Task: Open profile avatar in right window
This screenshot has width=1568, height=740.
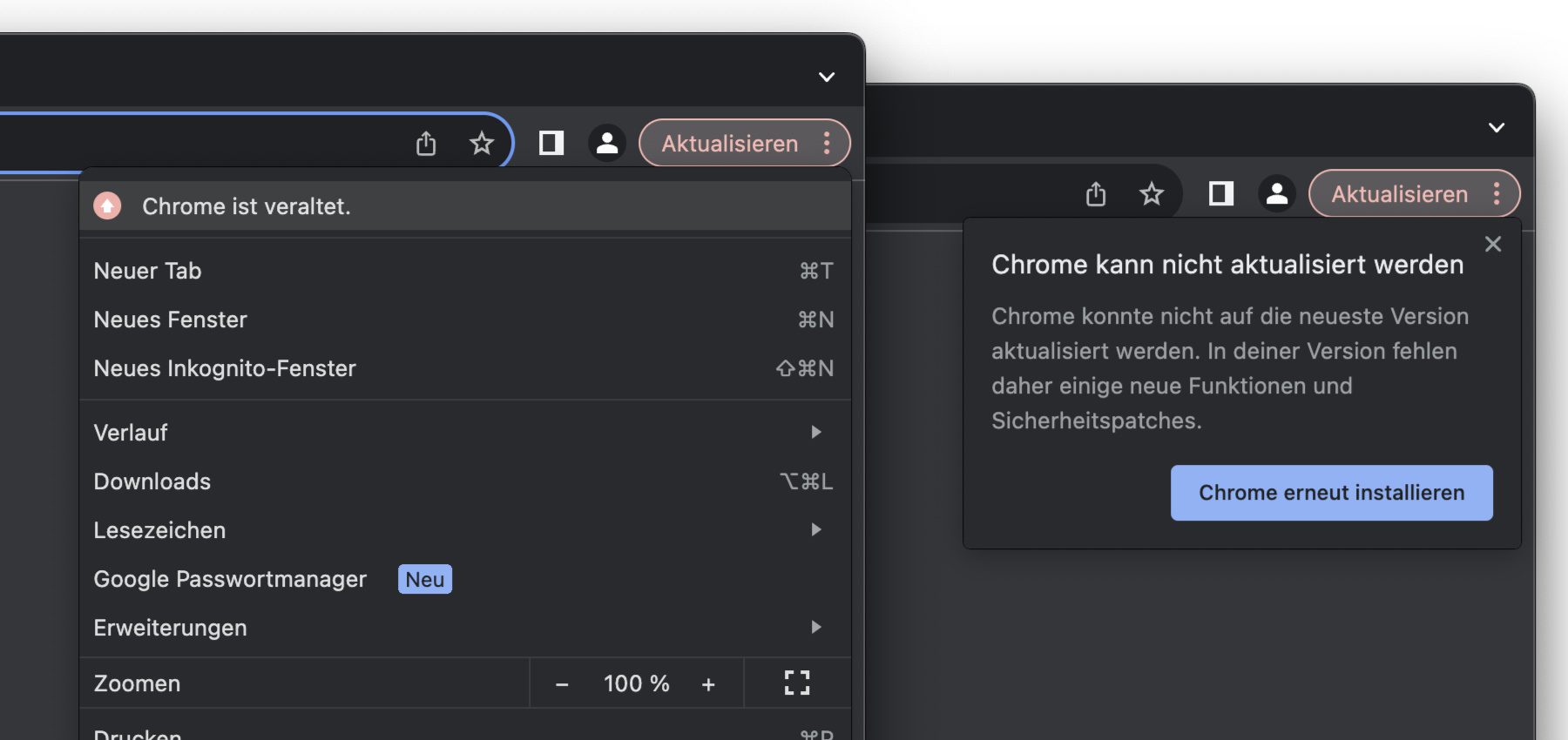Action: [x=1277, y=193]
